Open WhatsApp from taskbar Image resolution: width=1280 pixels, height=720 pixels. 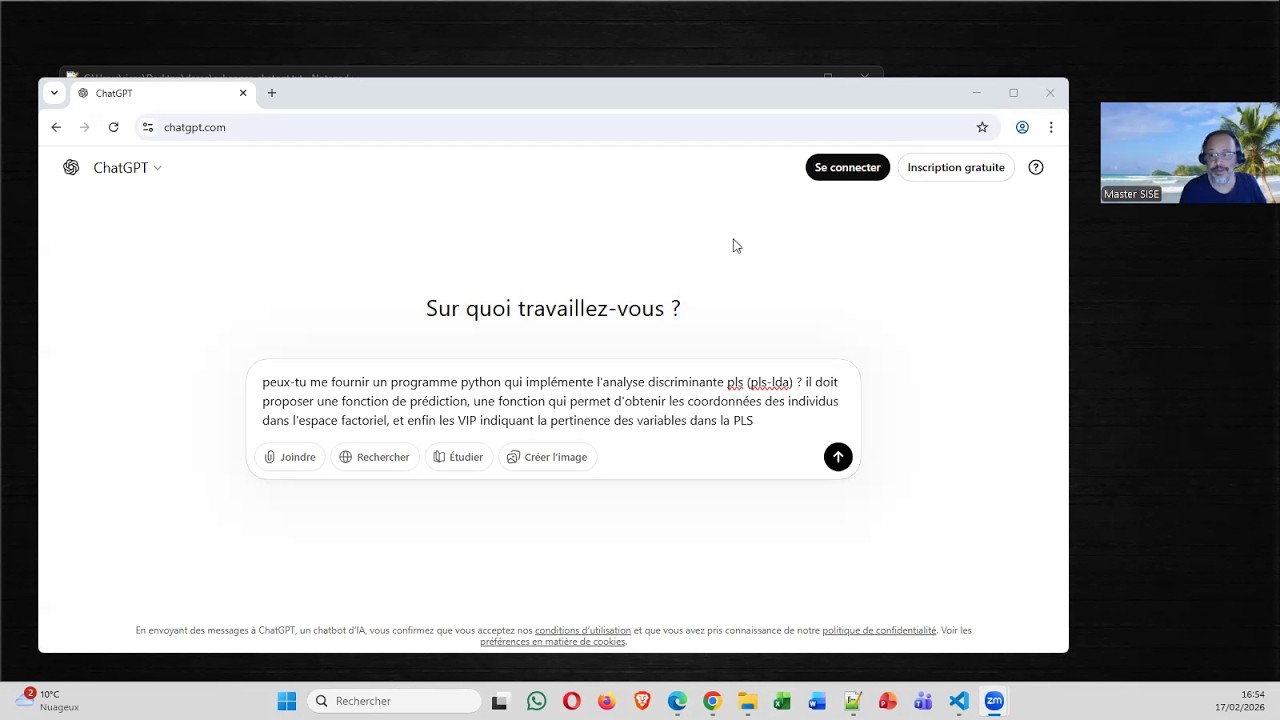(536, 701)
